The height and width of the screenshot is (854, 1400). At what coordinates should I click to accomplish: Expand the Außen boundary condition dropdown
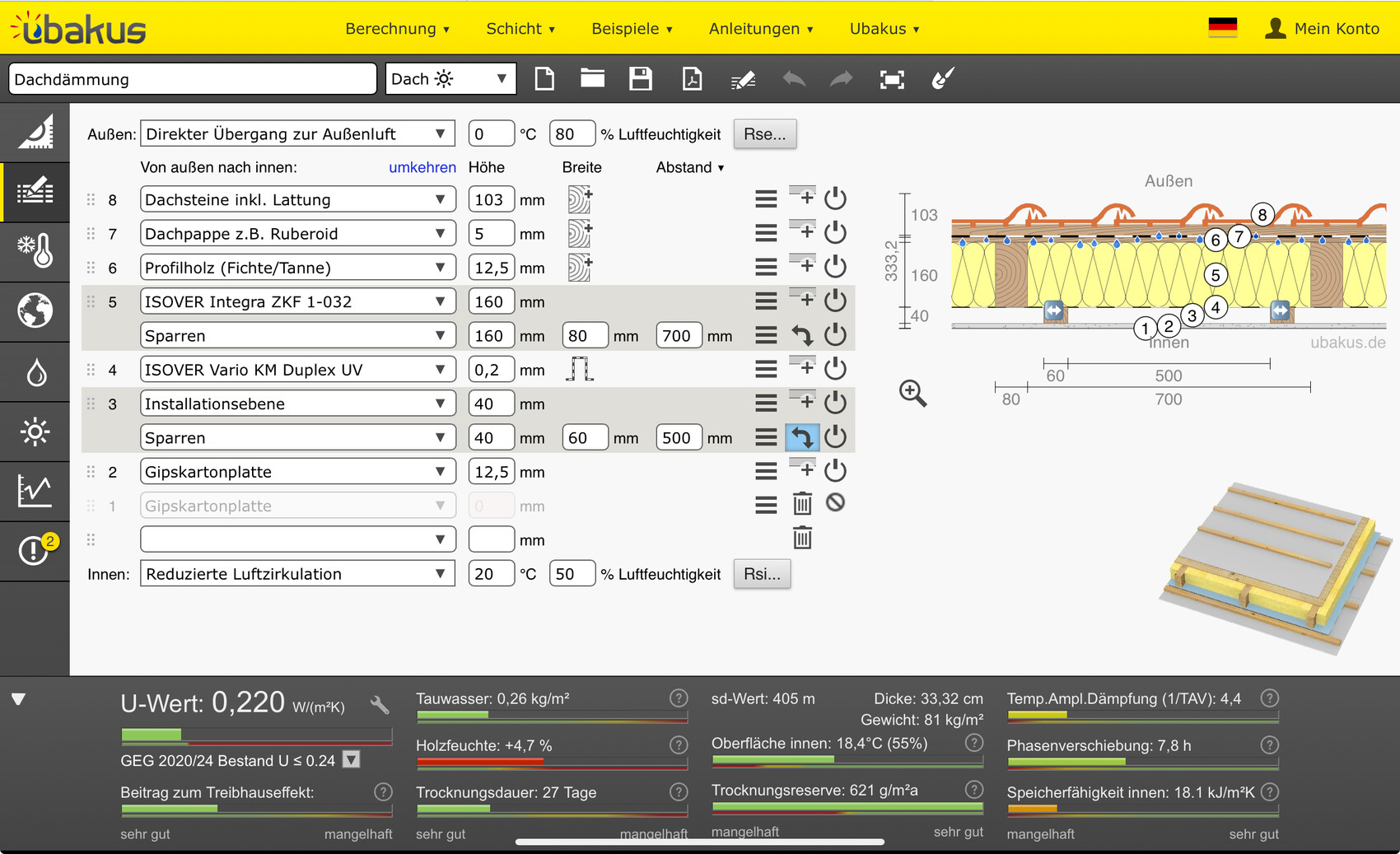click(x=297, y=134)
